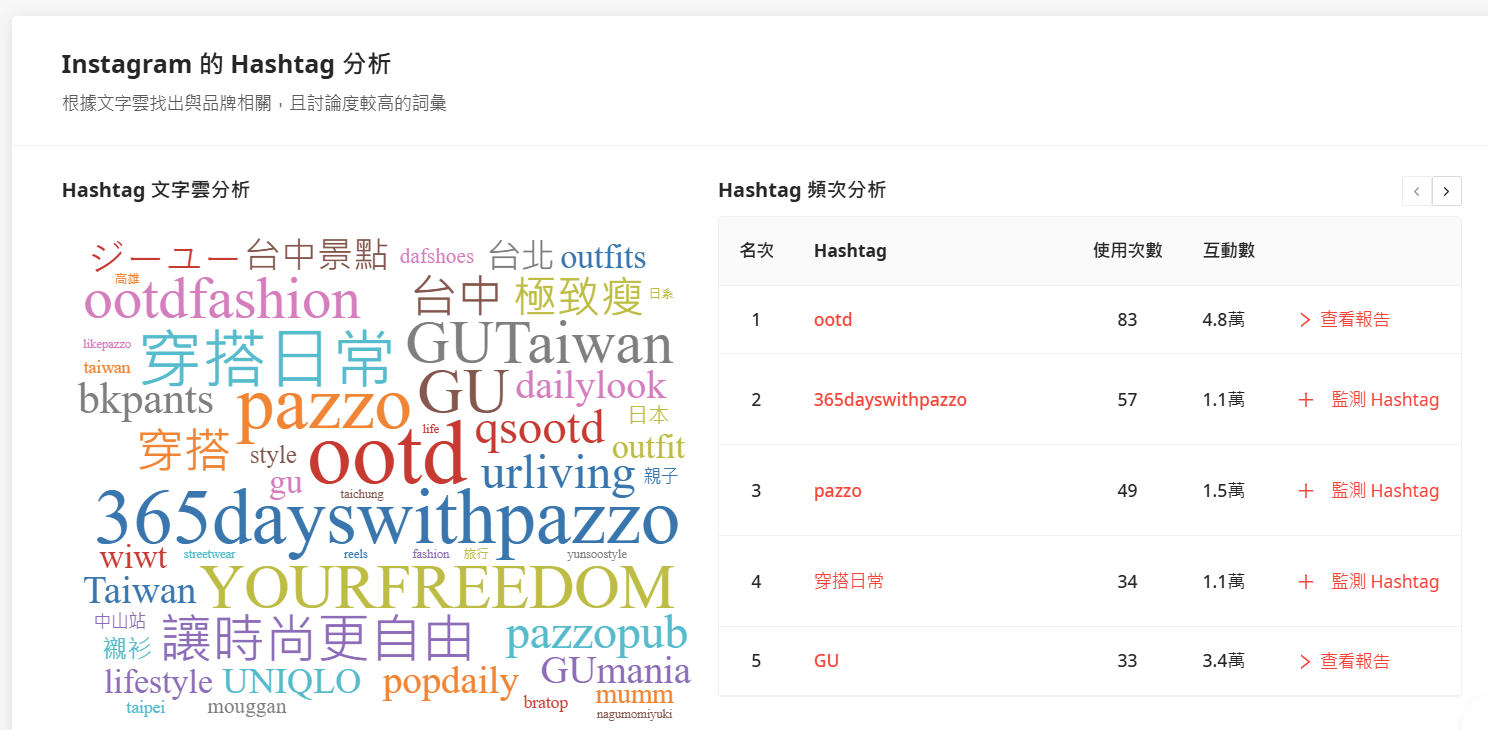This screenshot has width=1488, height=730.
Task: Click 極致瘦 in the word cloud
Action: point(579,297)
